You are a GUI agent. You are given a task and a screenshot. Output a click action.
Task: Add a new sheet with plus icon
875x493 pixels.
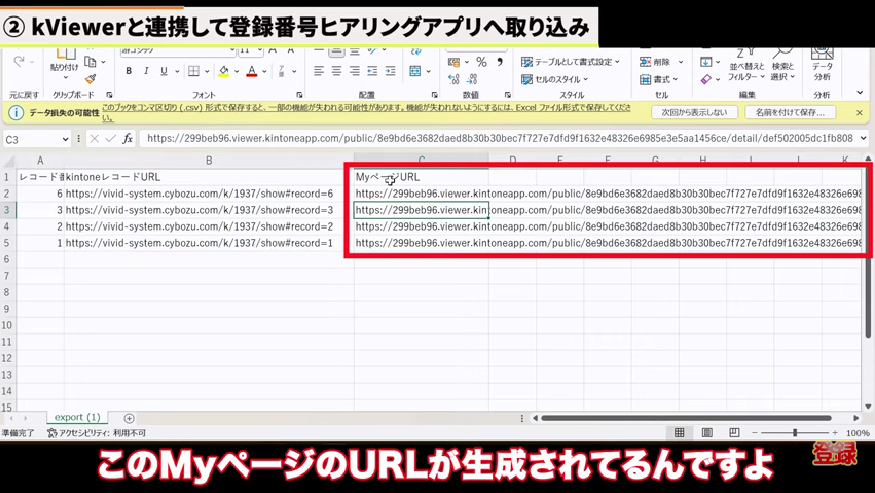click(x=129, y=418)
